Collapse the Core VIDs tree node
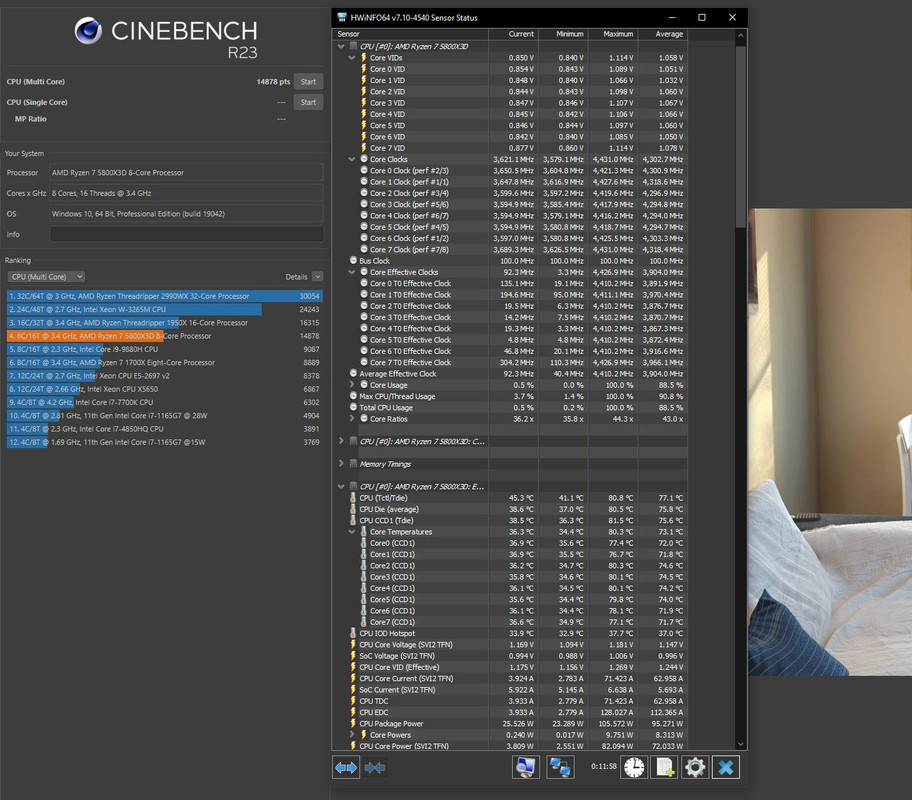Screen dimensions: 912x800 click(x=351, y=58)
